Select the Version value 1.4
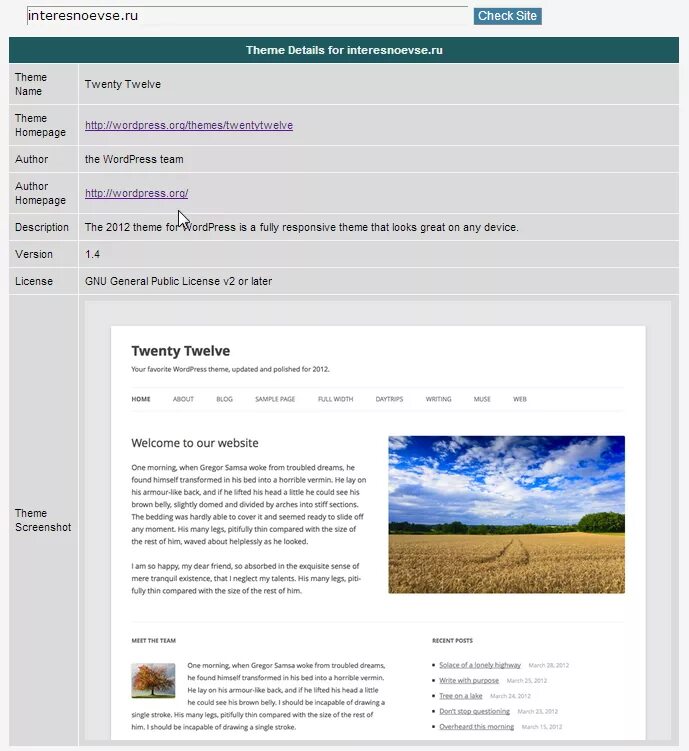 (92, 254)
